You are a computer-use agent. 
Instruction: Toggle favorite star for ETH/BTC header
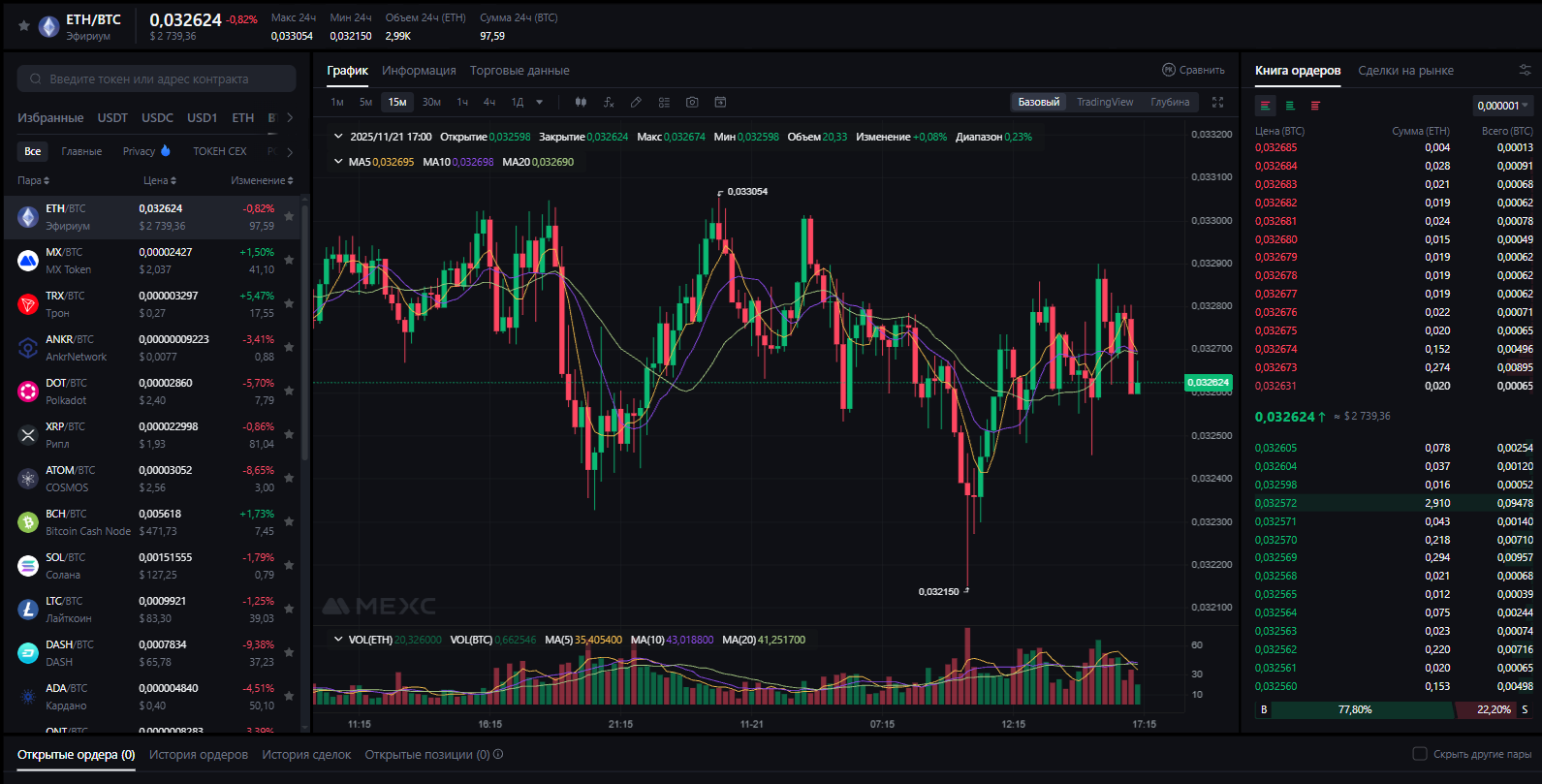point(24,26)
